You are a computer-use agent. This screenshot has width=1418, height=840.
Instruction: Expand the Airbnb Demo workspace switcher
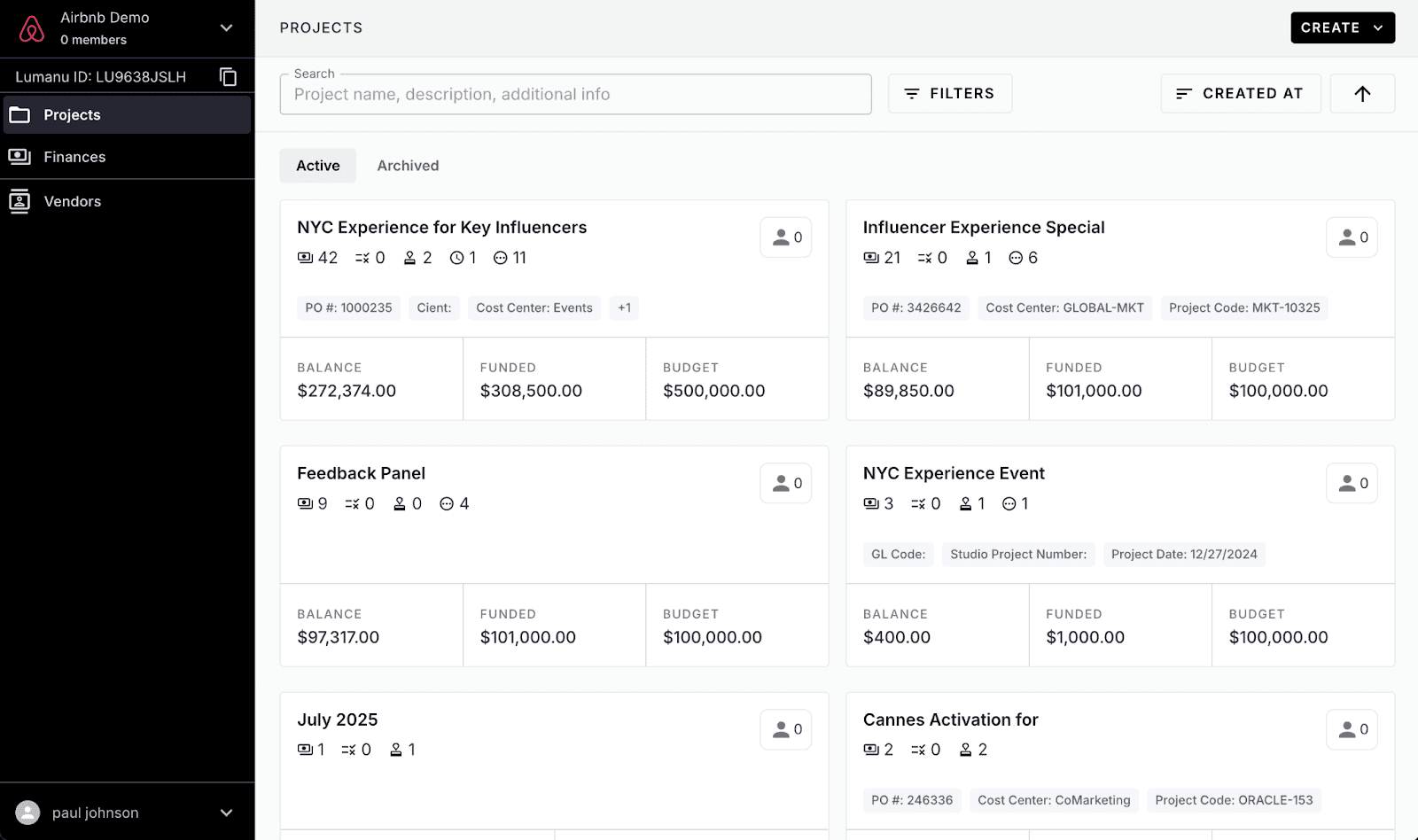[226, 27]
